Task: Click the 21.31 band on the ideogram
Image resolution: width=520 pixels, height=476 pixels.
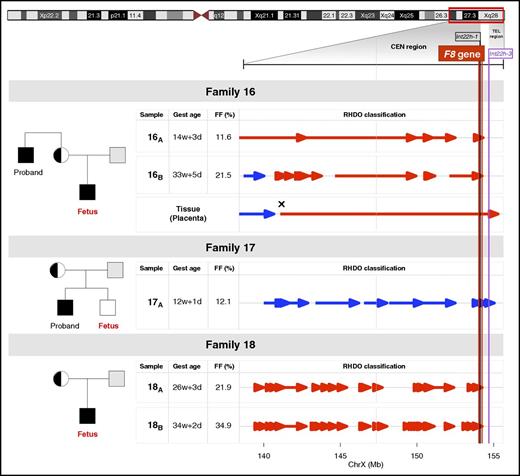Action: (x=292, y=15)
